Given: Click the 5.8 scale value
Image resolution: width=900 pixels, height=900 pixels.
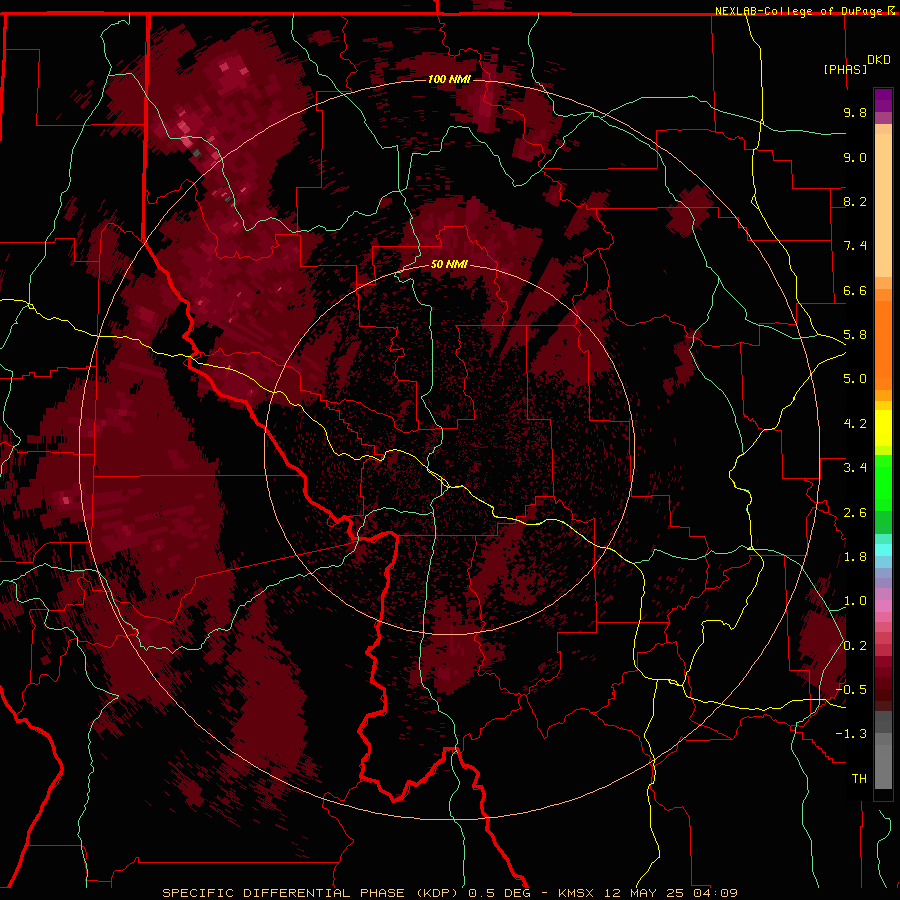Looking at the screenshot, I should pyautogui.click(x=855, y=335).
